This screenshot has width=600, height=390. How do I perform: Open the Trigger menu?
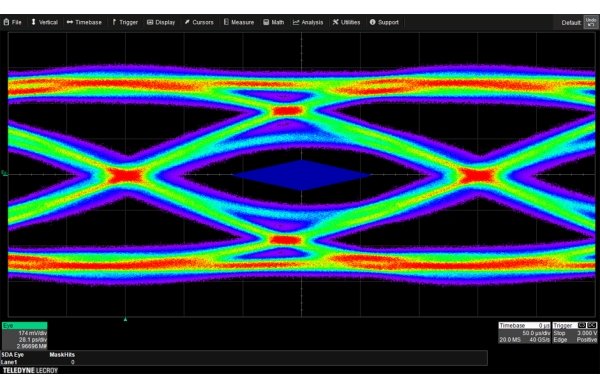(x=125, y=22)
